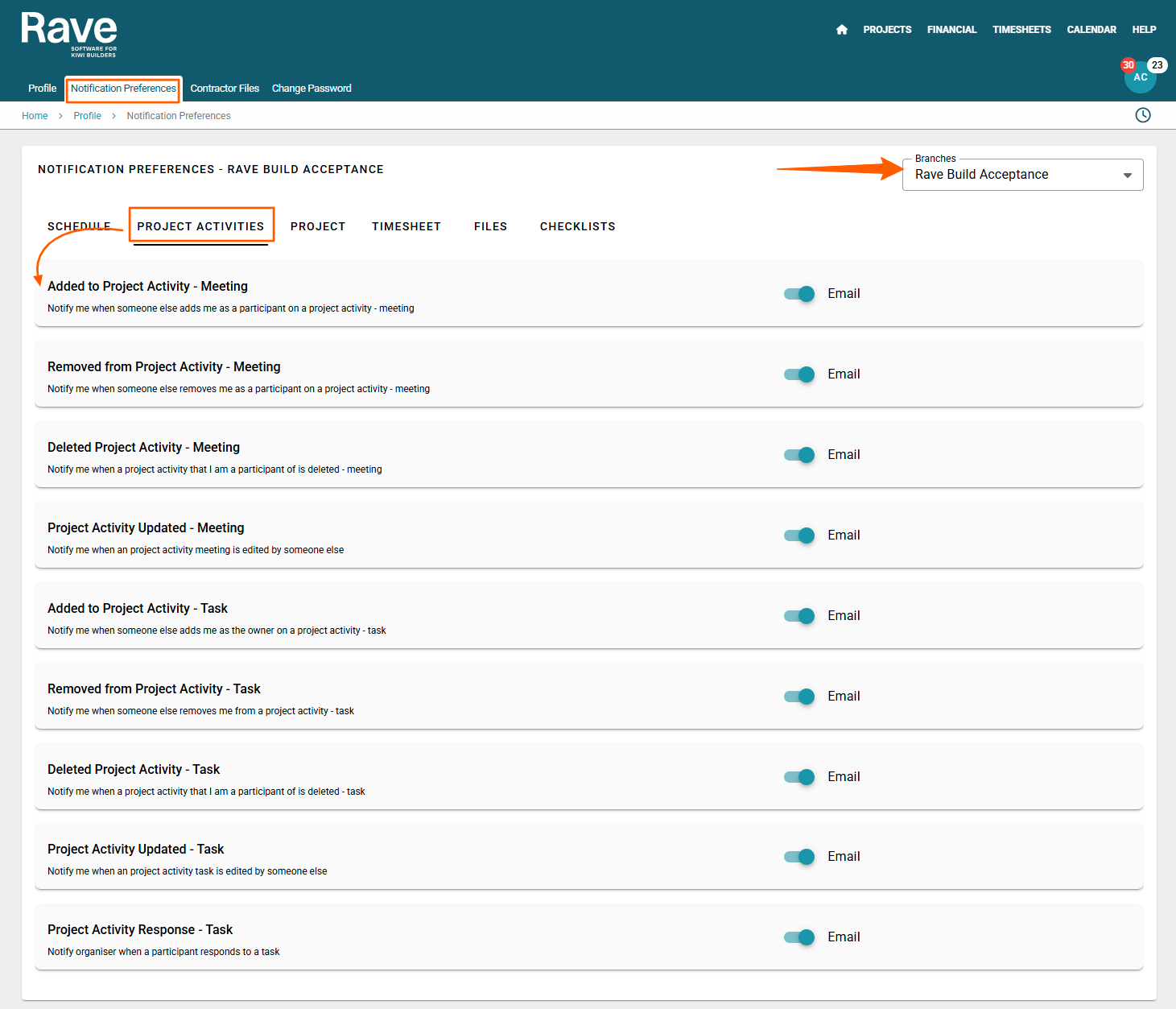Image resolution: width=1176 pixels, height=1009 pixels.
Task: Open the Branches dropdown
Action: 1022,175
